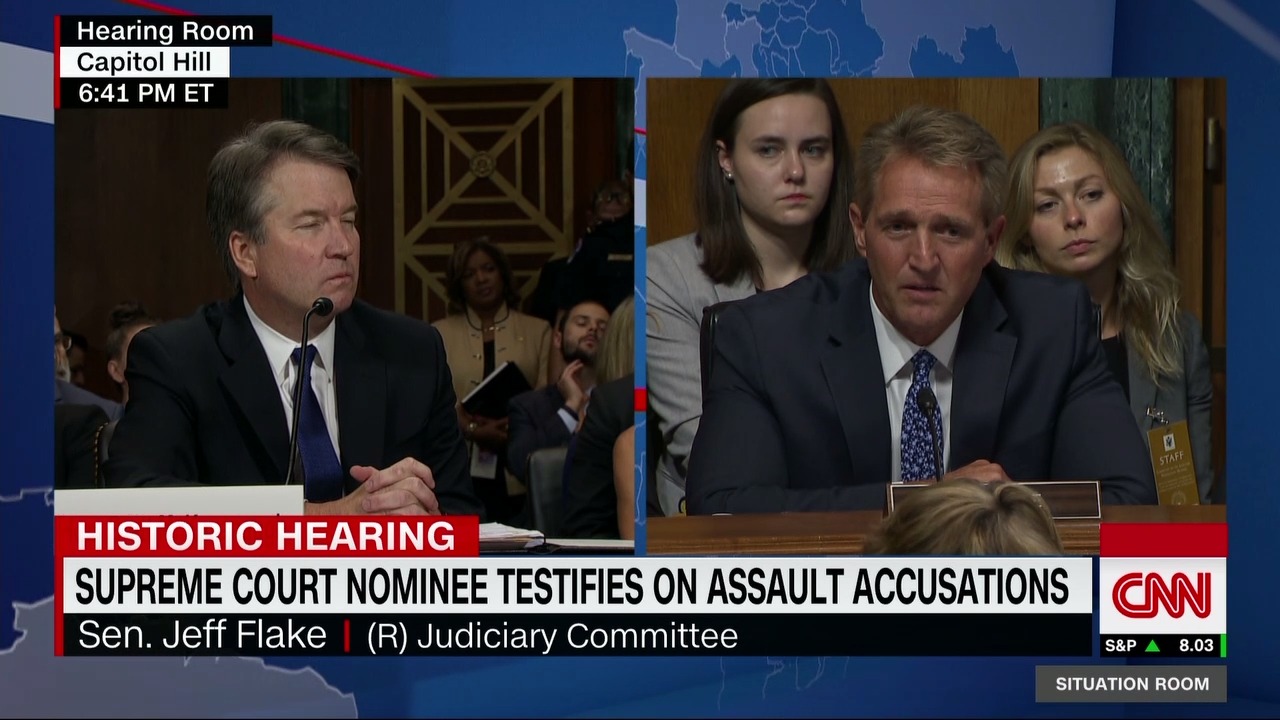Click the red block above the CNN logo
1280x720 pixels.
[1163, 540]
